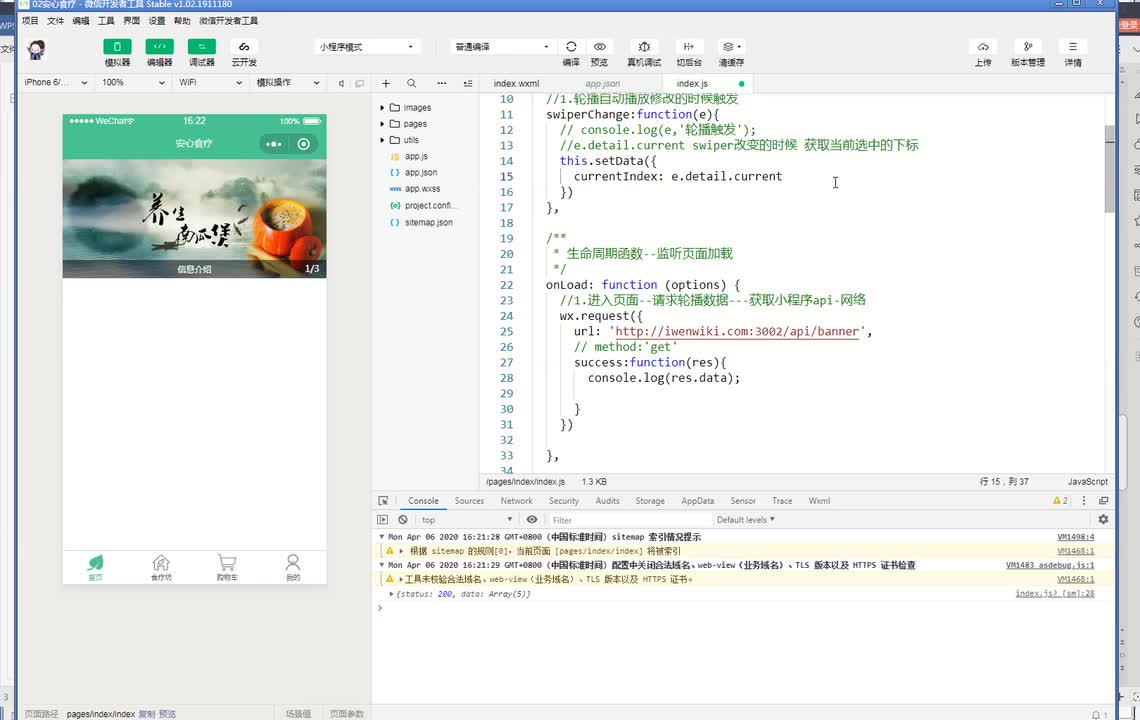1140x720 pixels.
Task: Tap the 我的 profile tab in simulator
Action: tap(292, 568)
